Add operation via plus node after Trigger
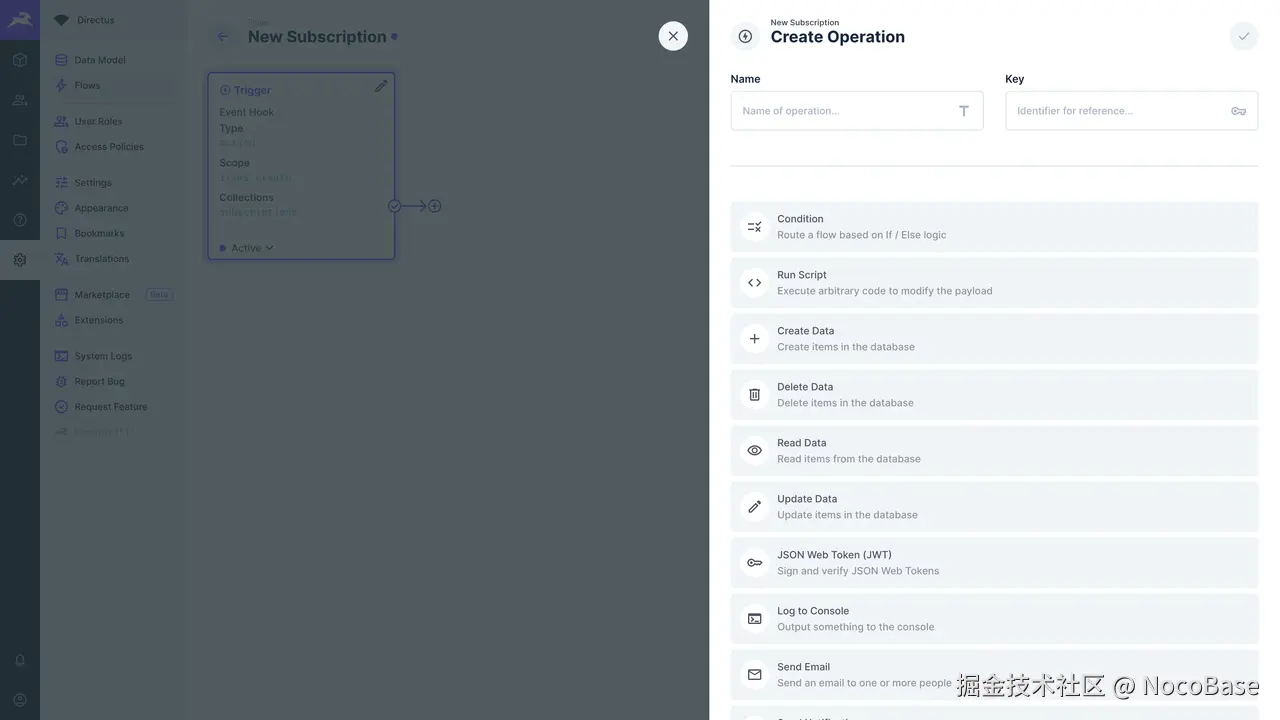Screen dimensions: 1280x720 click(x=434, y=206)
